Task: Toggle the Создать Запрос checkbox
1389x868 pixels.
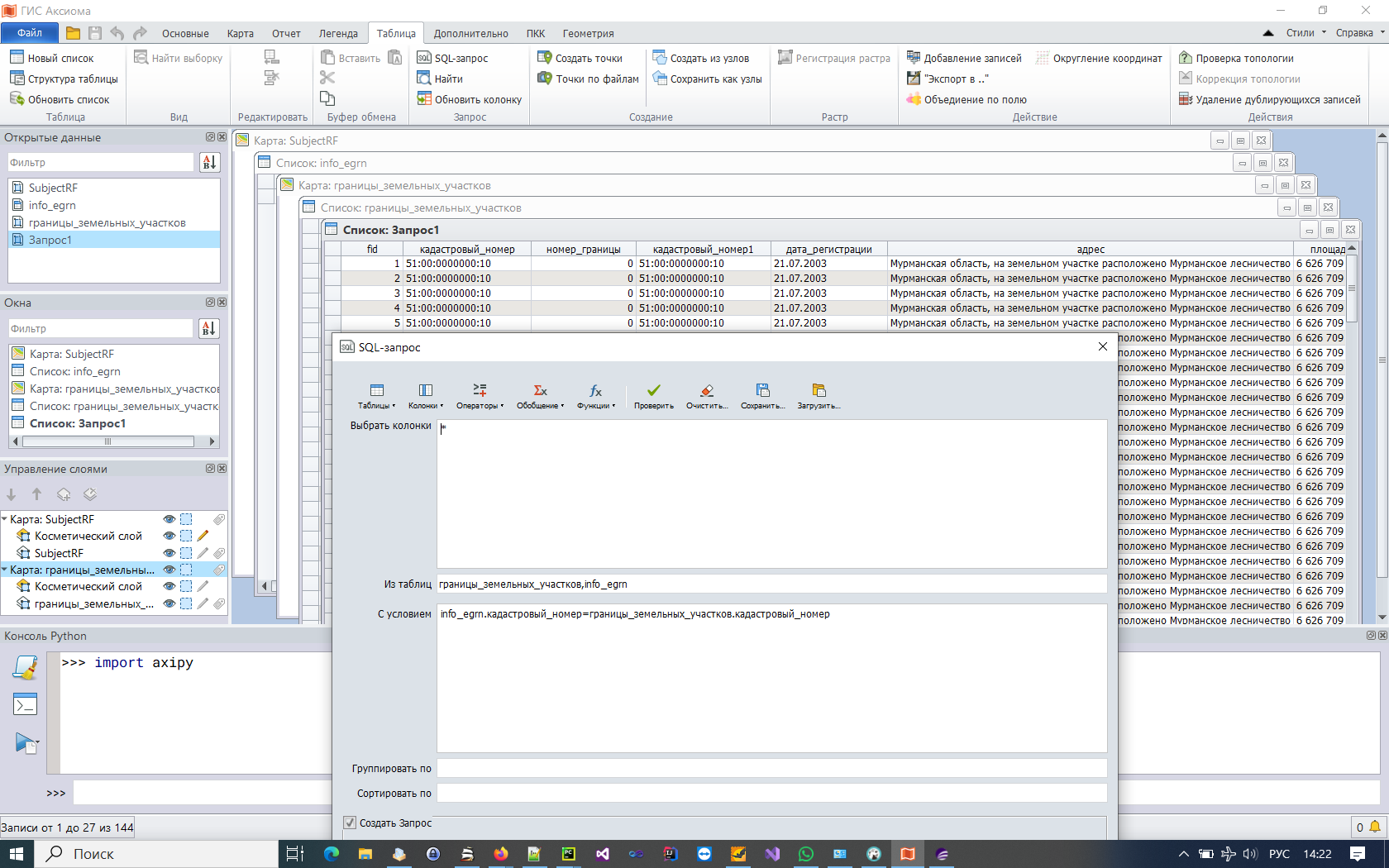Action: coord(350,823)
